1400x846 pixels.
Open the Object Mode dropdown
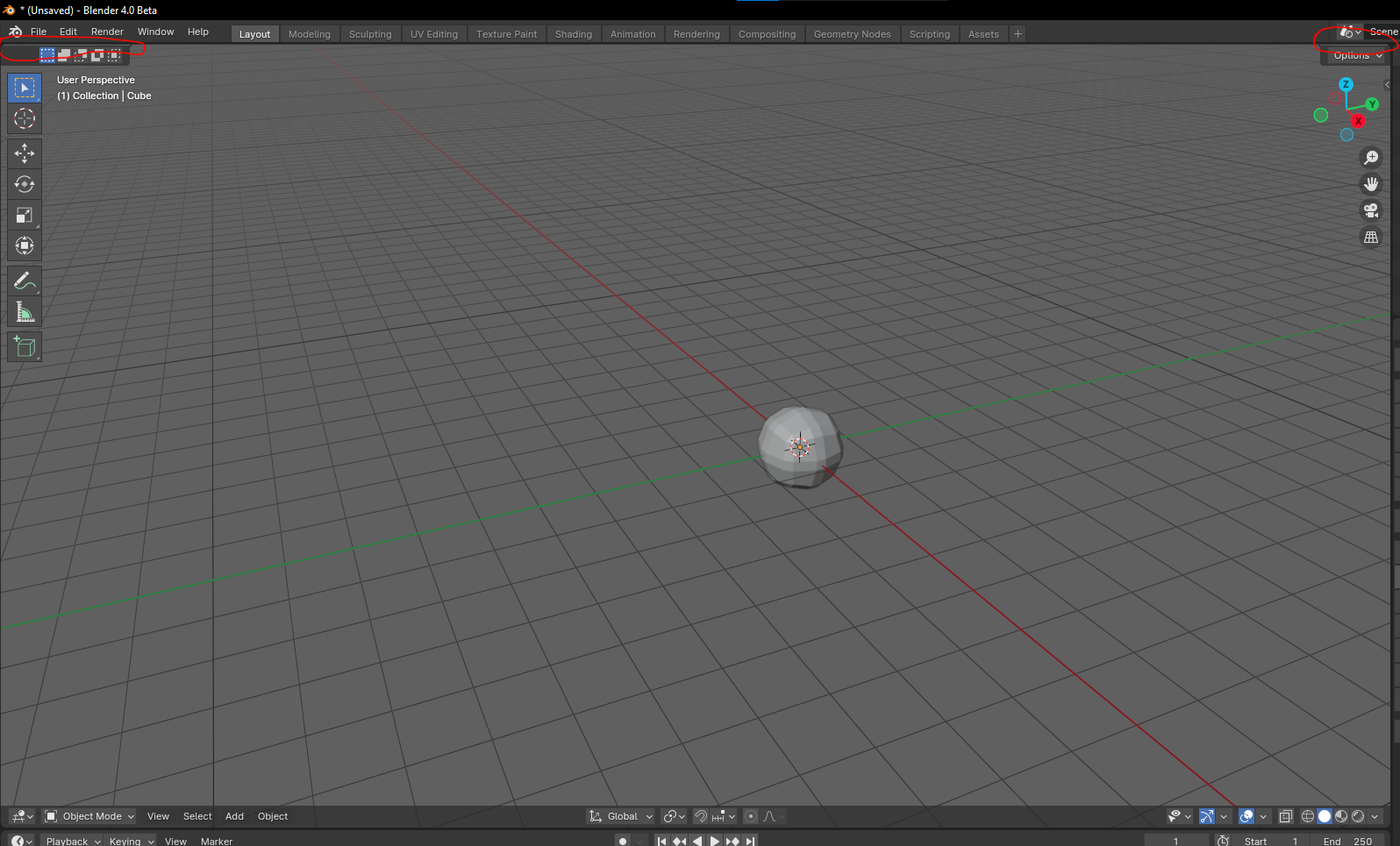pos(89,816)
